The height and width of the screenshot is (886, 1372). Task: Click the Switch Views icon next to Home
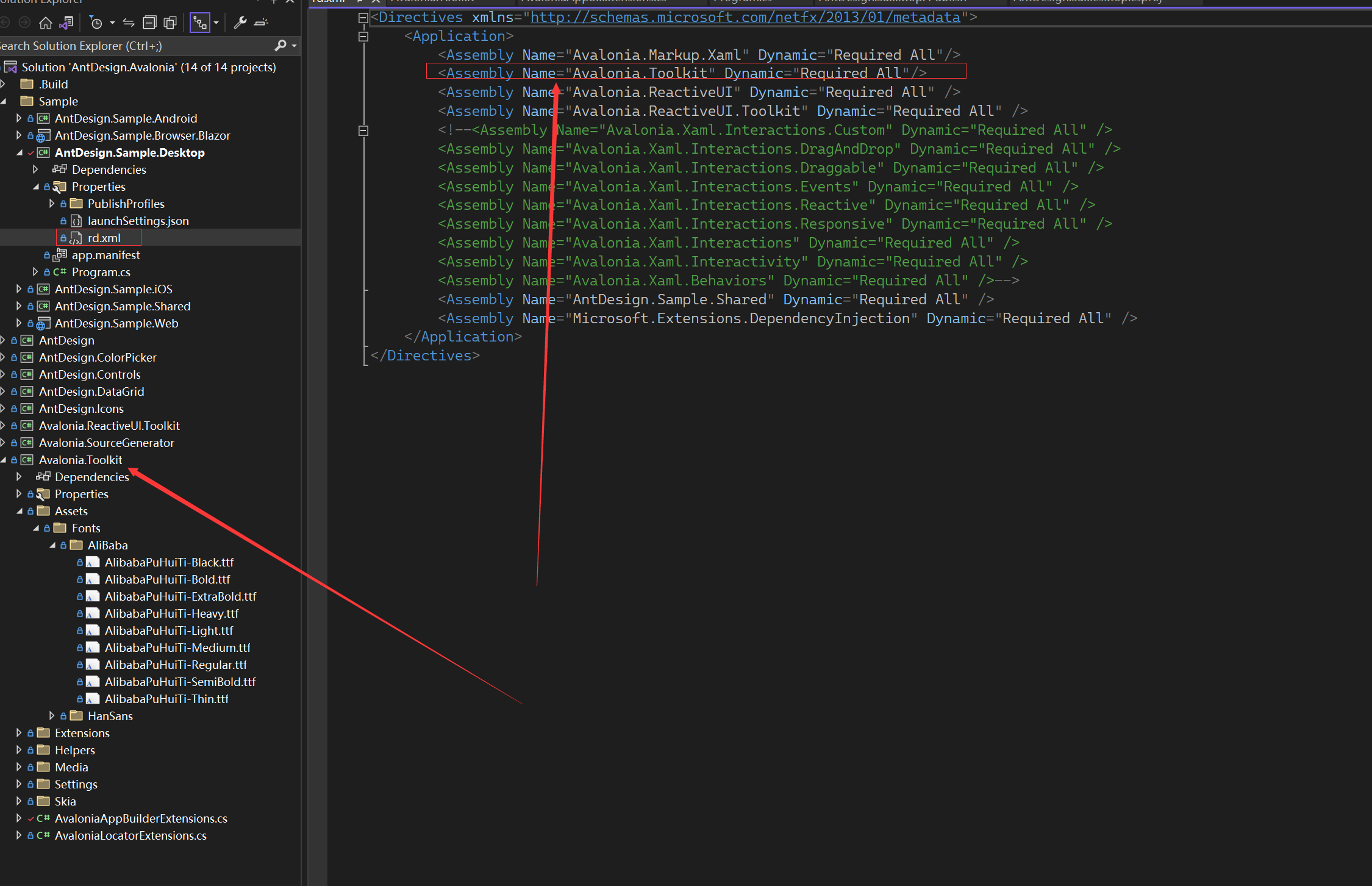pos(66,23)
